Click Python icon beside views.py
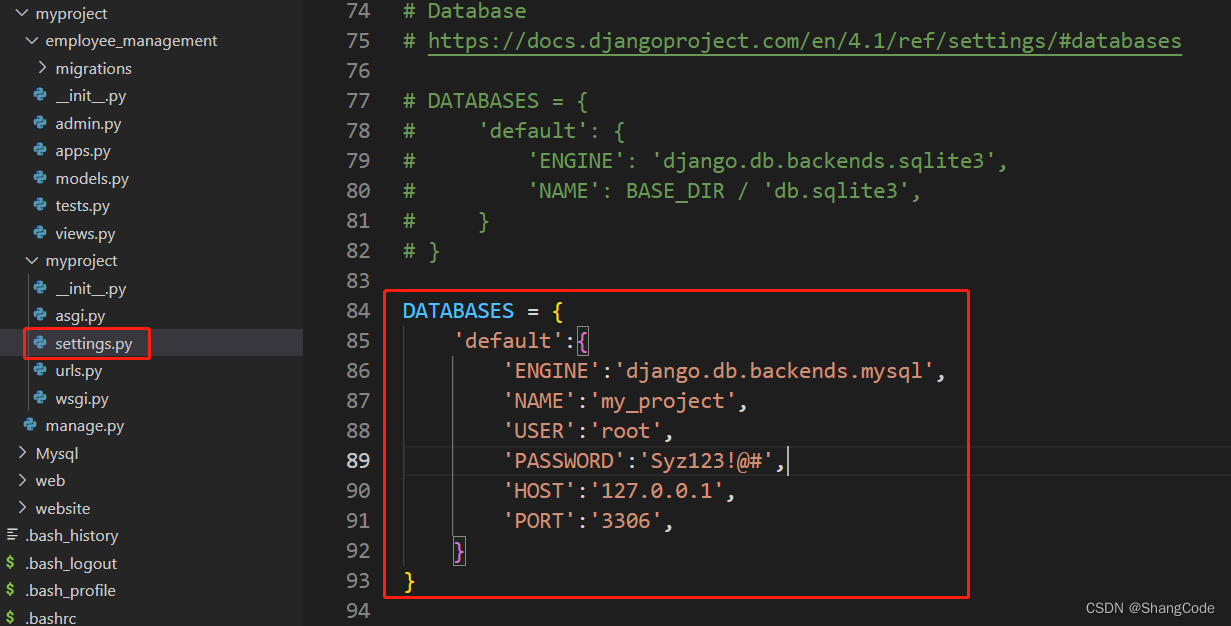The height and width of the screenshot is (626, 1231). (x=40, y=233)
